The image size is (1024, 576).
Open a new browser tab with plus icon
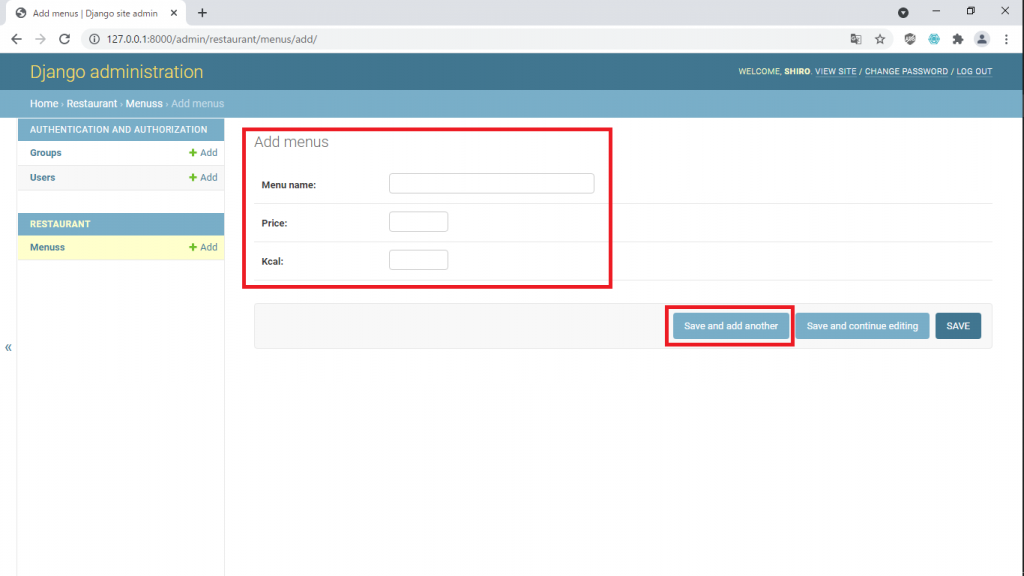pos(202,12)
